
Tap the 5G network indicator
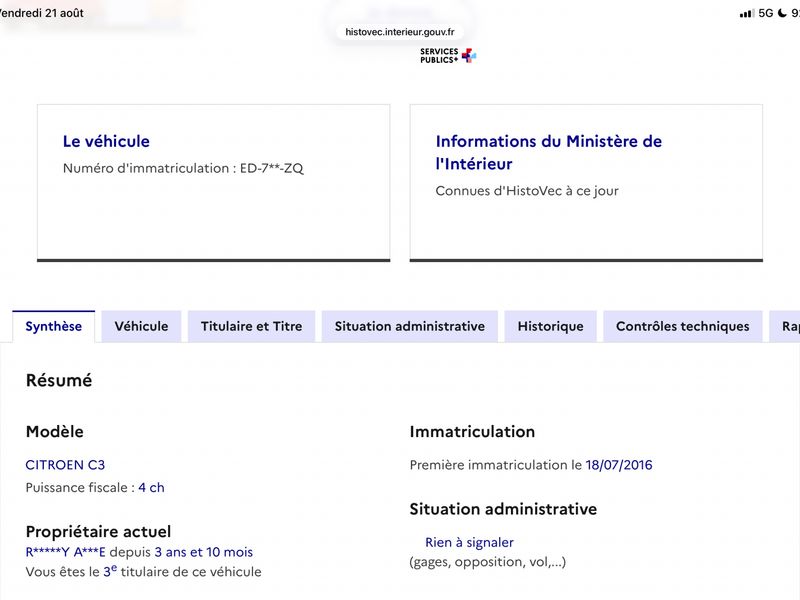tap(765, 13)
